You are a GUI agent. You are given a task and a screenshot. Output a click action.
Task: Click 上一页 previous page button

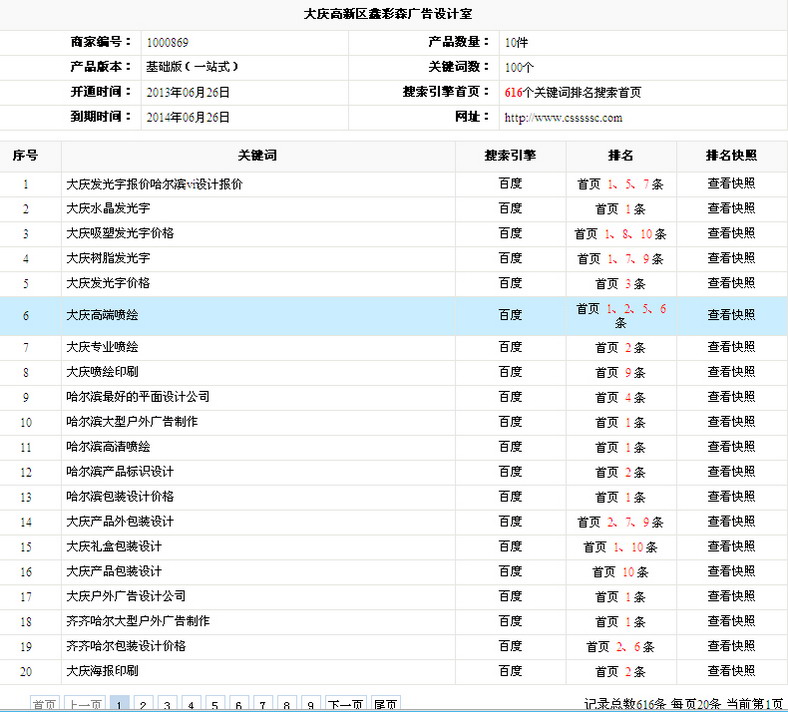pos(85,704)
